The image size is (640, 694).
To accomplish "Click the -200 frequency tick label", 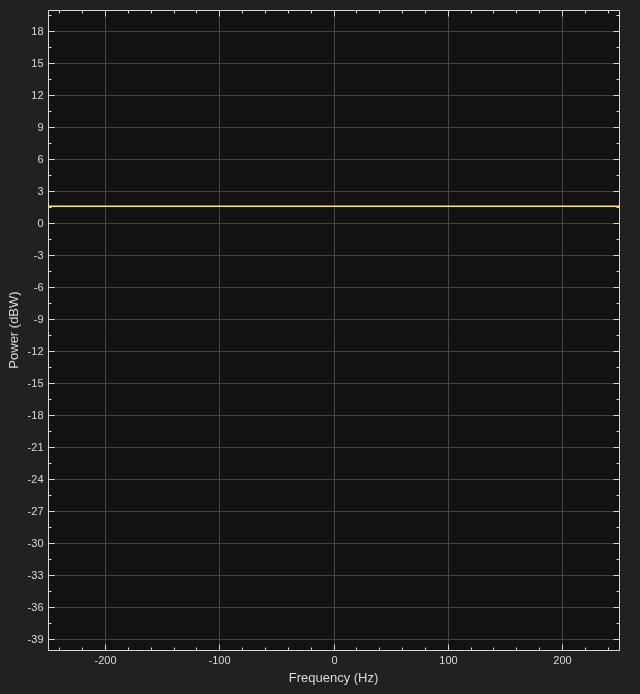I will tap(105, 660).
